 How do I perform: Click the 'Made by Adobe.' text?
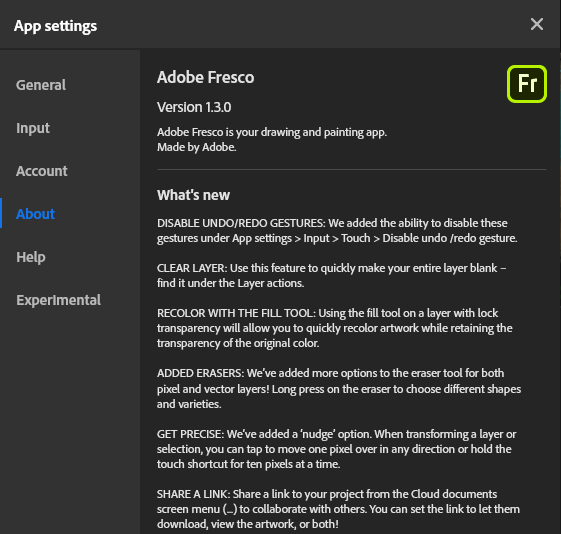196,147
